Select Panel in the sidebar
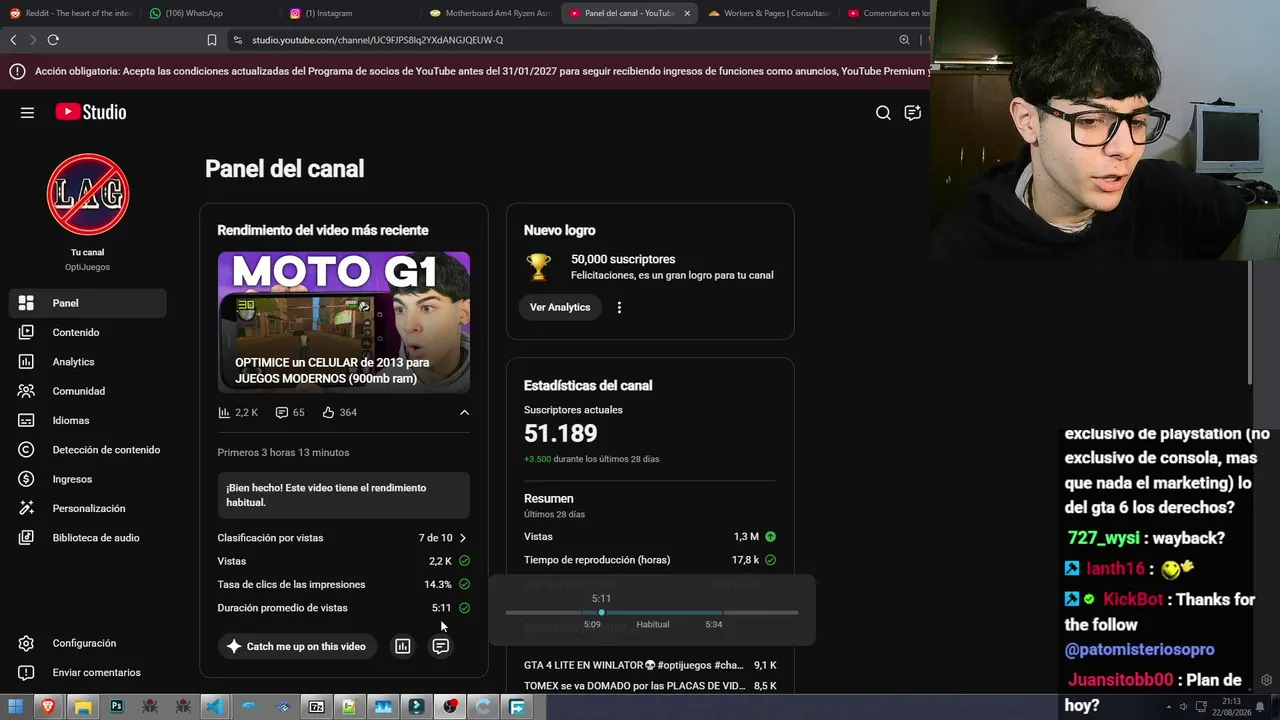 pyautogui.click(x=88, y=303)
